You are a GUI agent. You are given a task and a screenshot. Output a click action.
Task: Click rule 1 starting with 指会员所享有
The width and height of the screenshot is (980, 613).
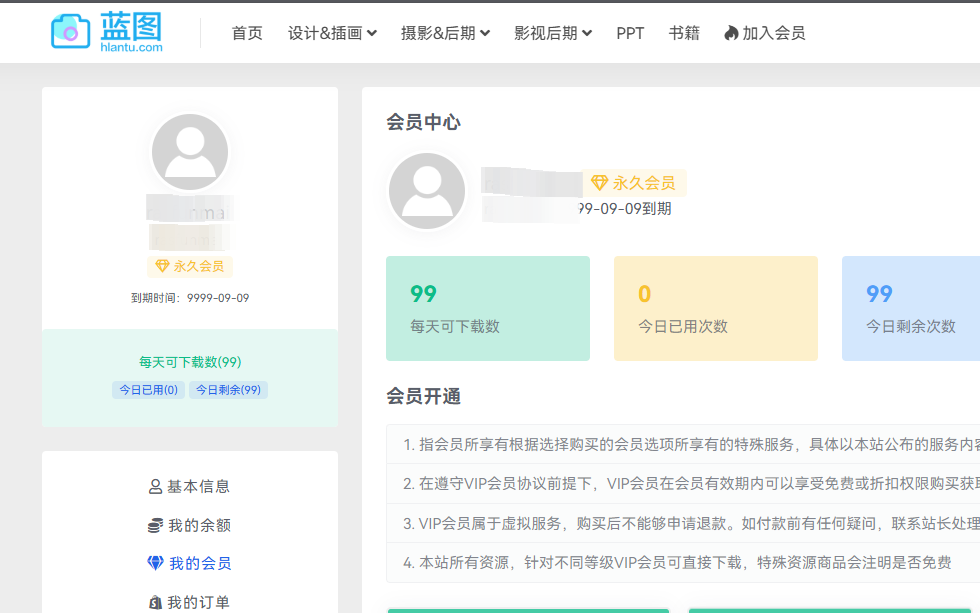click(x=684, y=444)
